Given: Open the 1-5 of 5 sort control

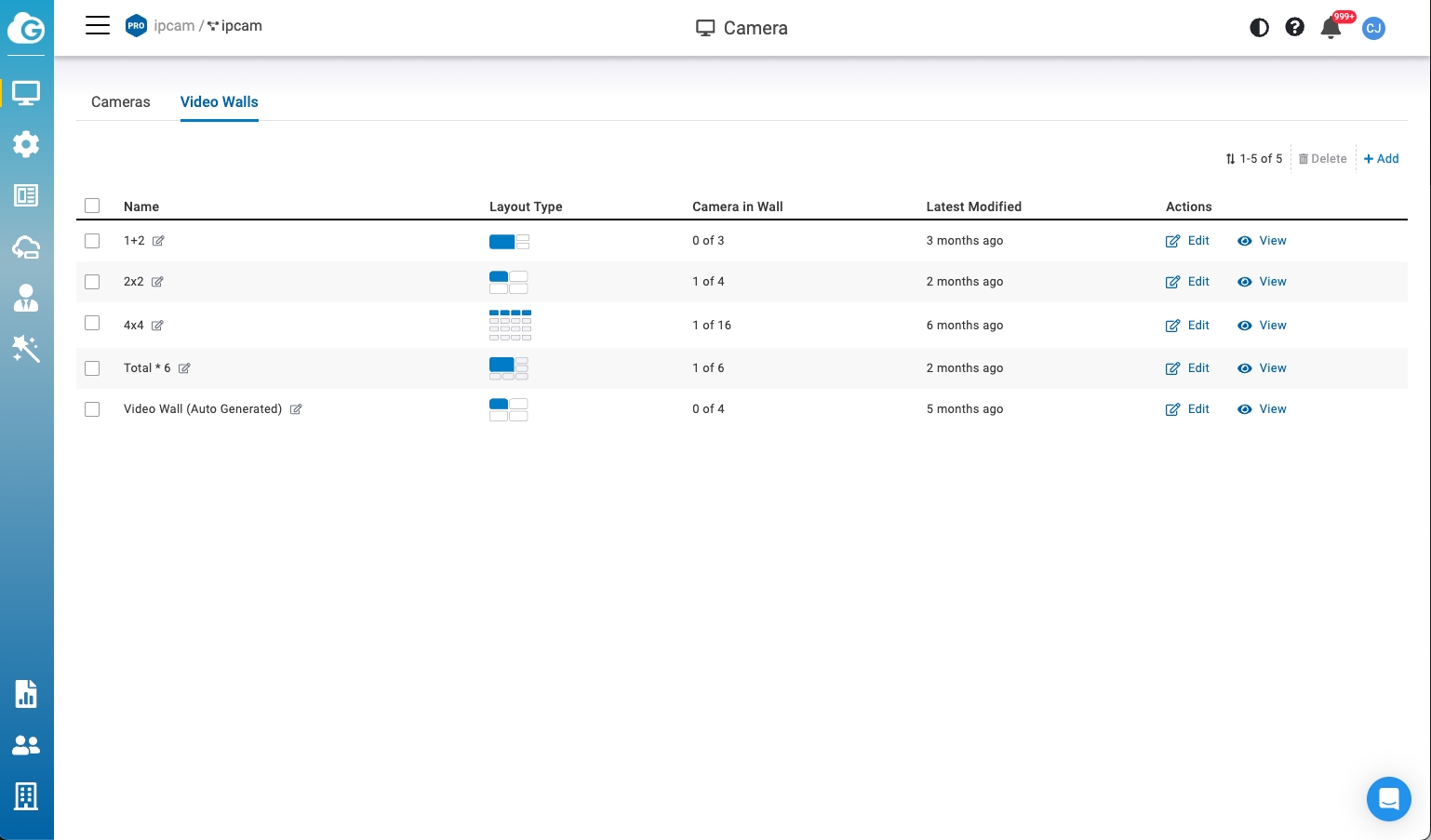Looking at the screenshot, I should pos(1253,159).
